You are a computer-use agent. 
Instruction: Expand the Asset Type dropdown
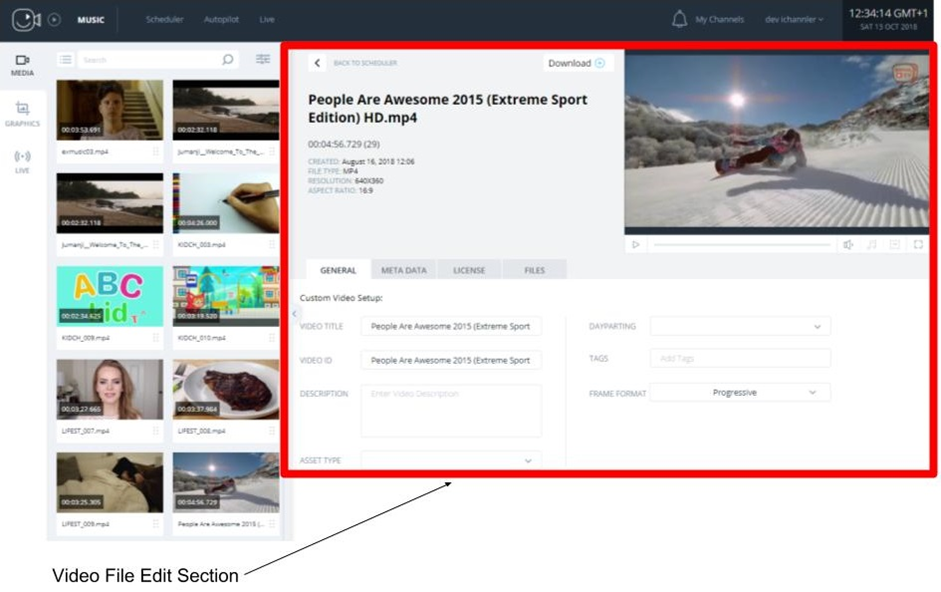[451, 460]
